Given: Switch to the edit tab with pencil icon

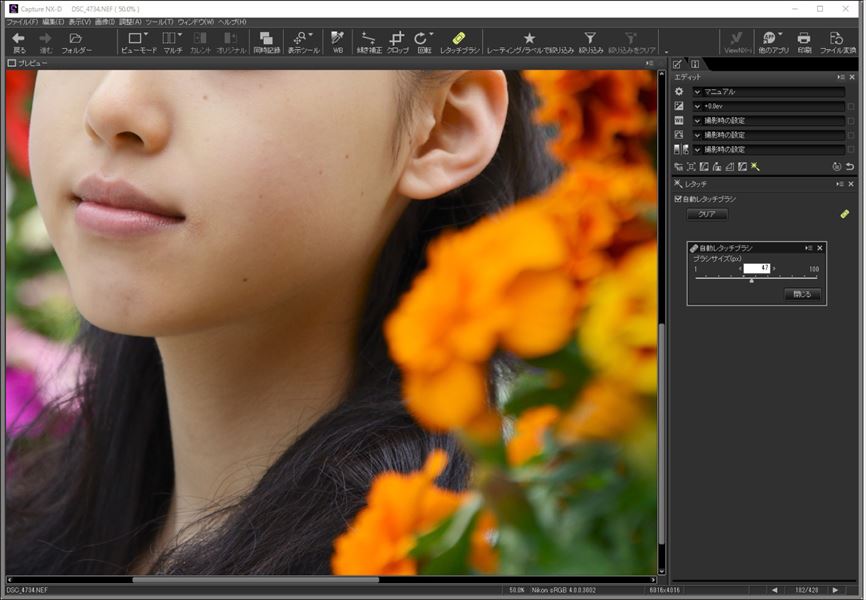Looking at the screenshot, I should [x=677, y=64].
